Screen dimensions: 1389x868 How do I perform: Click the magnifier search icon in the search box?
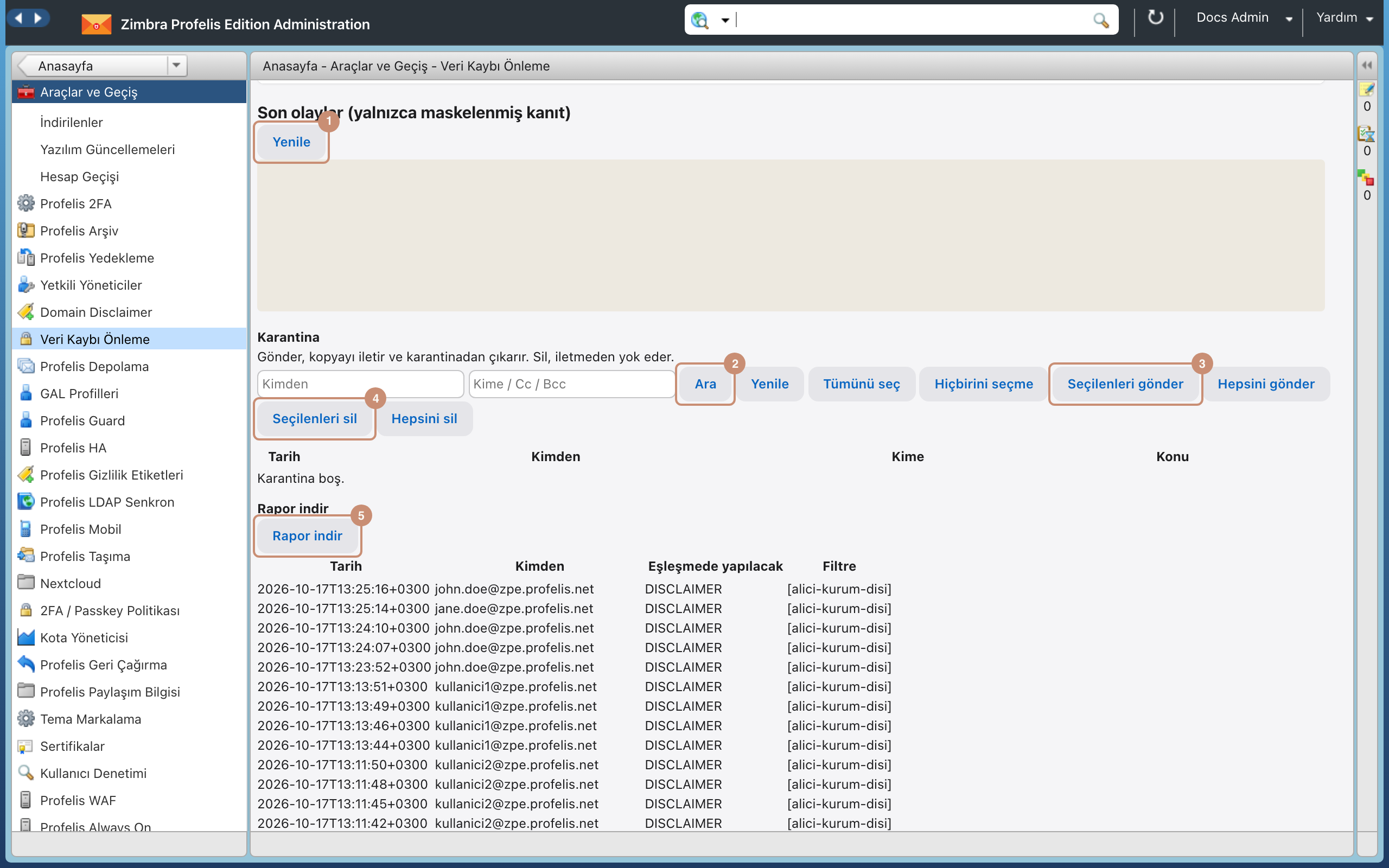point(1100,21)
